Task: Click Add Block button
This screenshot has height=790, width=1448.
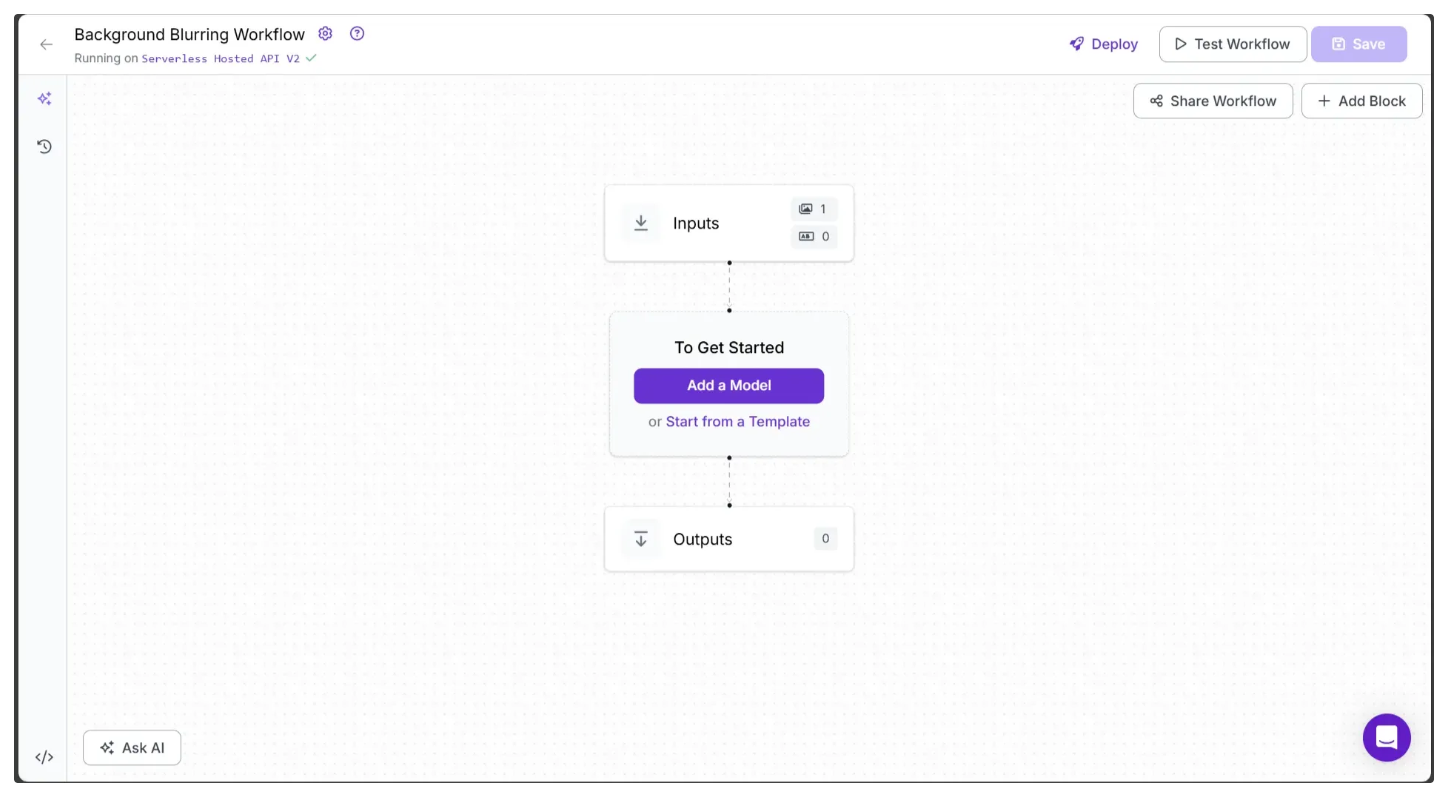Action: pos(1361,101)
